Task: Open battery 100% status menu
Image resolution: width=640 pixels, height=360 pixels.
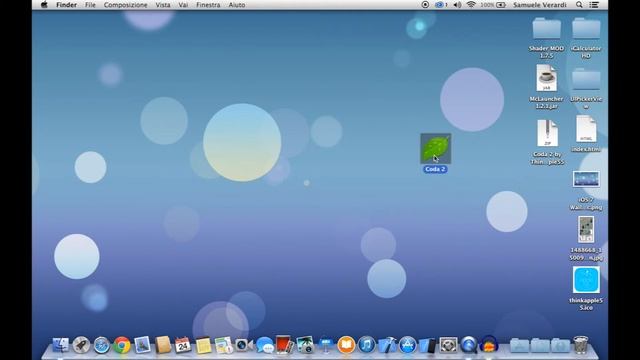Action: [493, 5]
